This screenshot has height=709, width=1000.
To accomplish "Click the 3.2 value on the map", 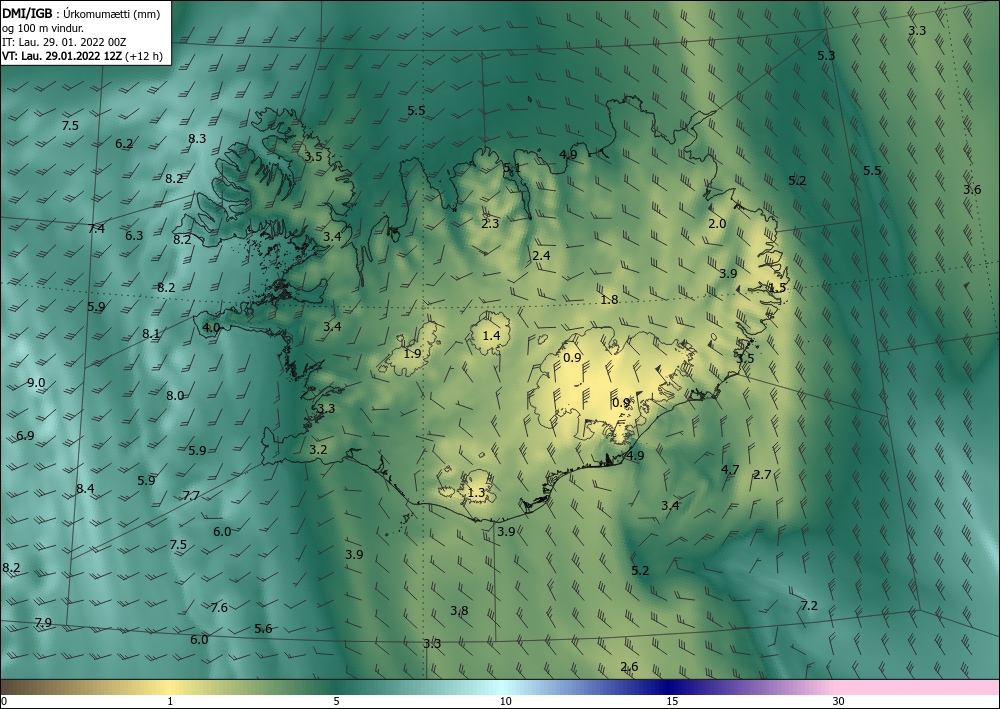I will (318, 450).
